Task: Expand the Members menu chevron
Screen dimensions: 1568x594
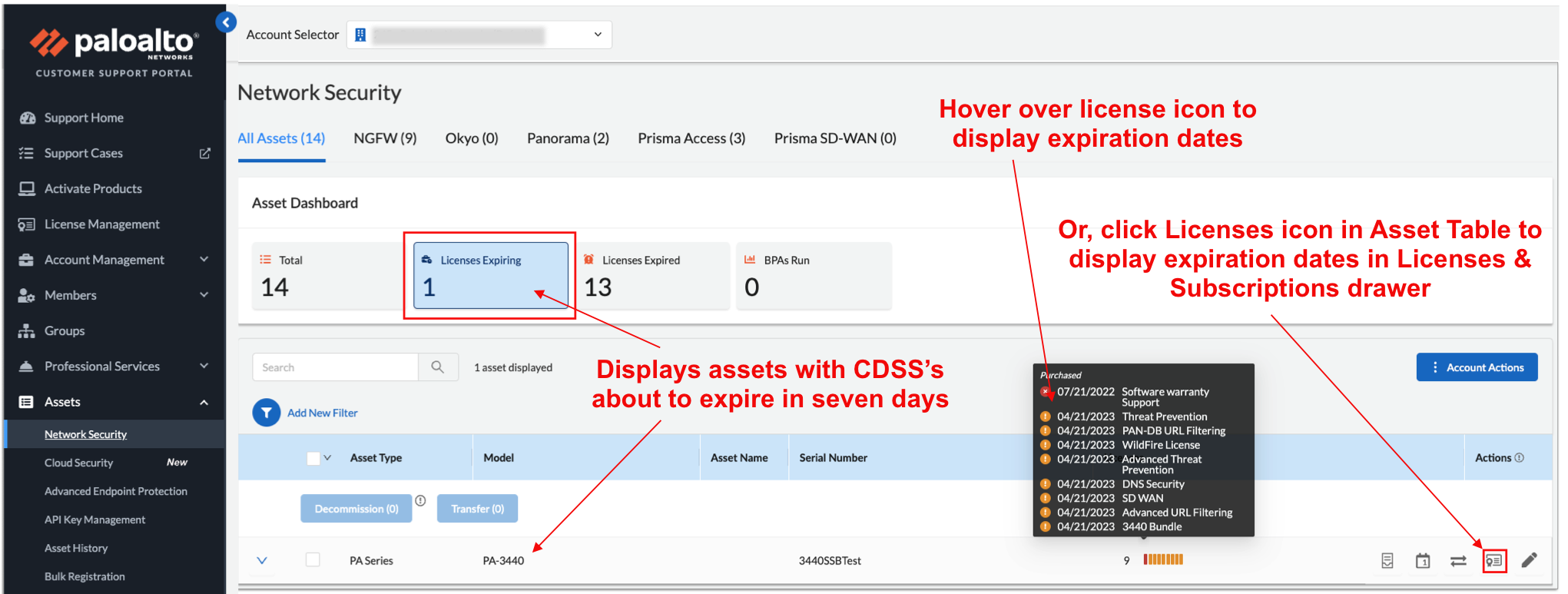Action: [204, 295]
